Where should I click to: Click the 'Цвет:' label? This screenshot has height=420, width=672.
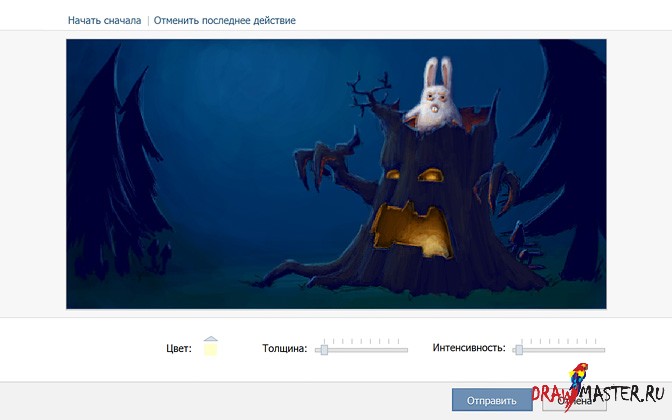(x=179, y=348)
